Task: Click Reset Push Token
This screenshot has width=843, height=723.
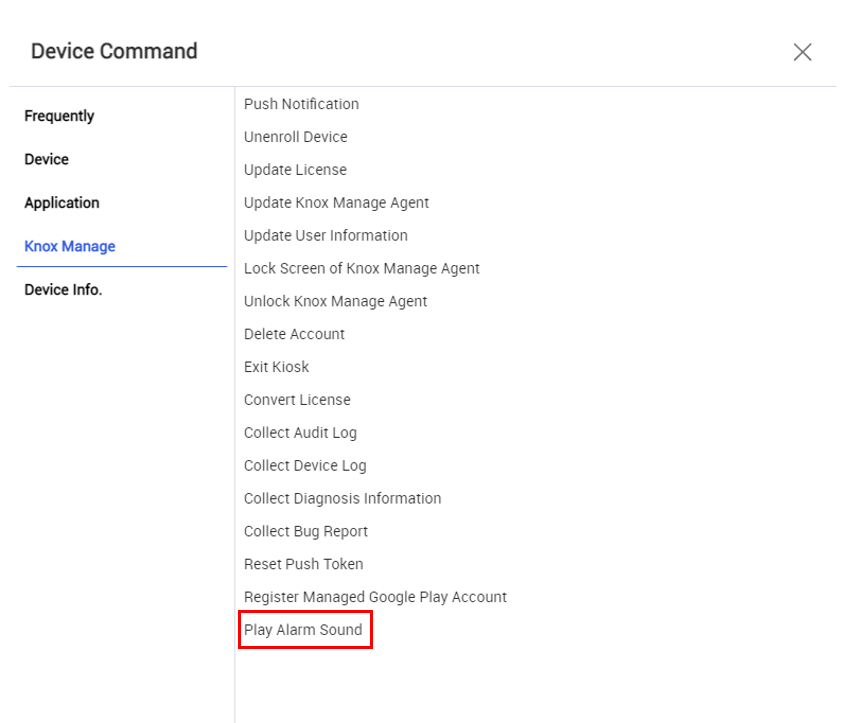Action: (303, 564)
